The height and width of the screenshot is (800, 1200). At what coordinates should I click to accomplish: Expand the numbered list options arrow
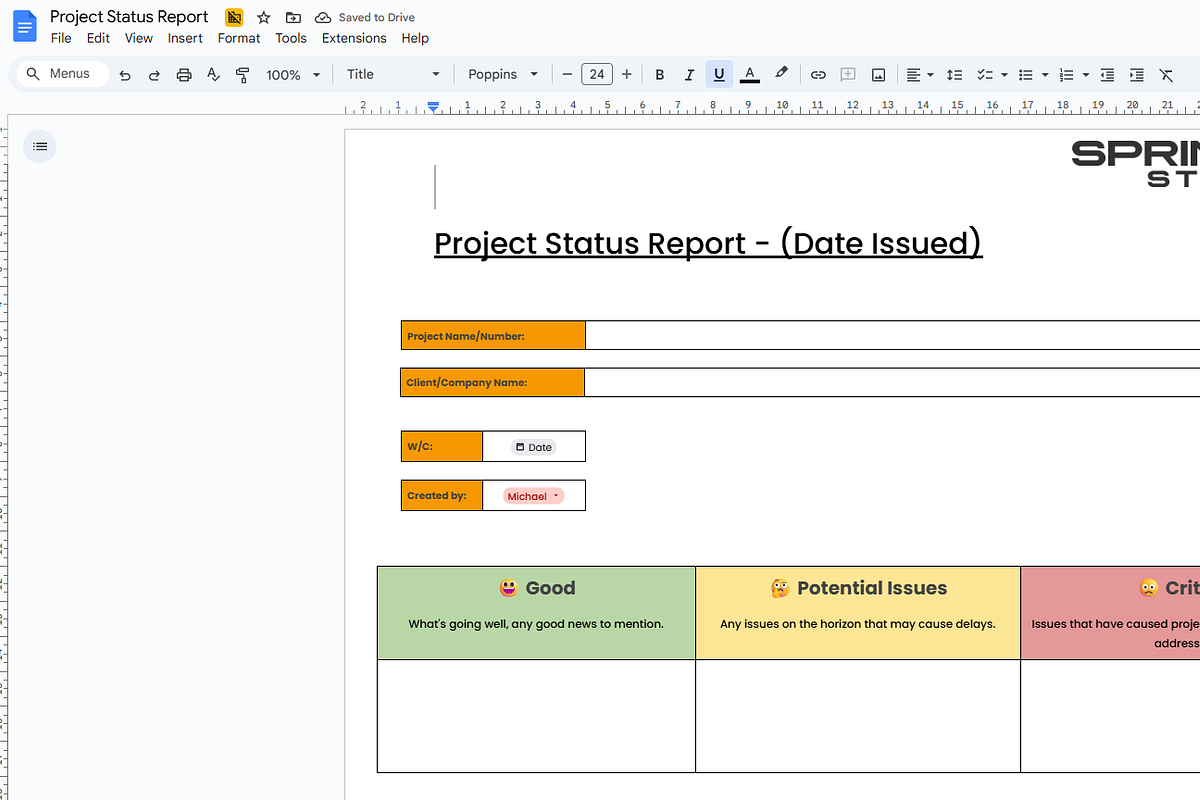coord(1086,75)
